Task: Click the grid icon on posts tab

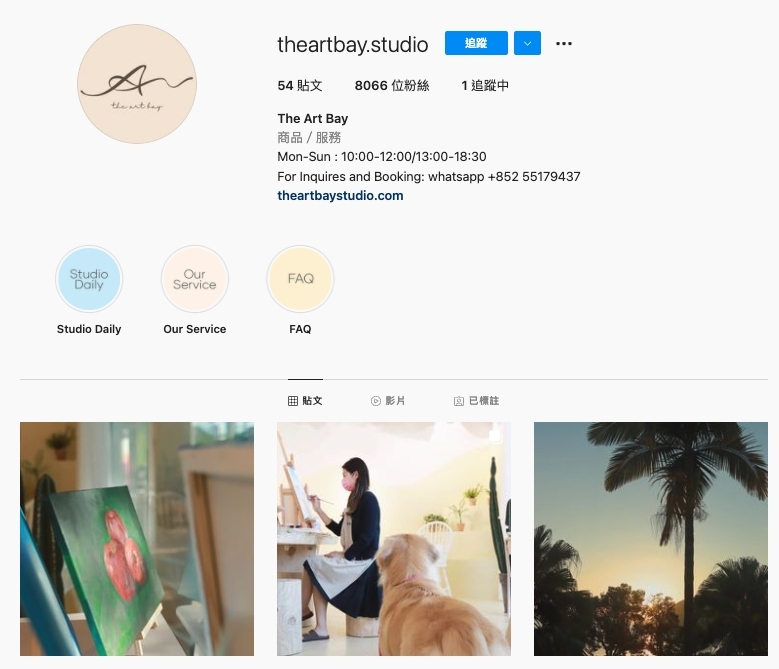Action: (x=293, y=401)
